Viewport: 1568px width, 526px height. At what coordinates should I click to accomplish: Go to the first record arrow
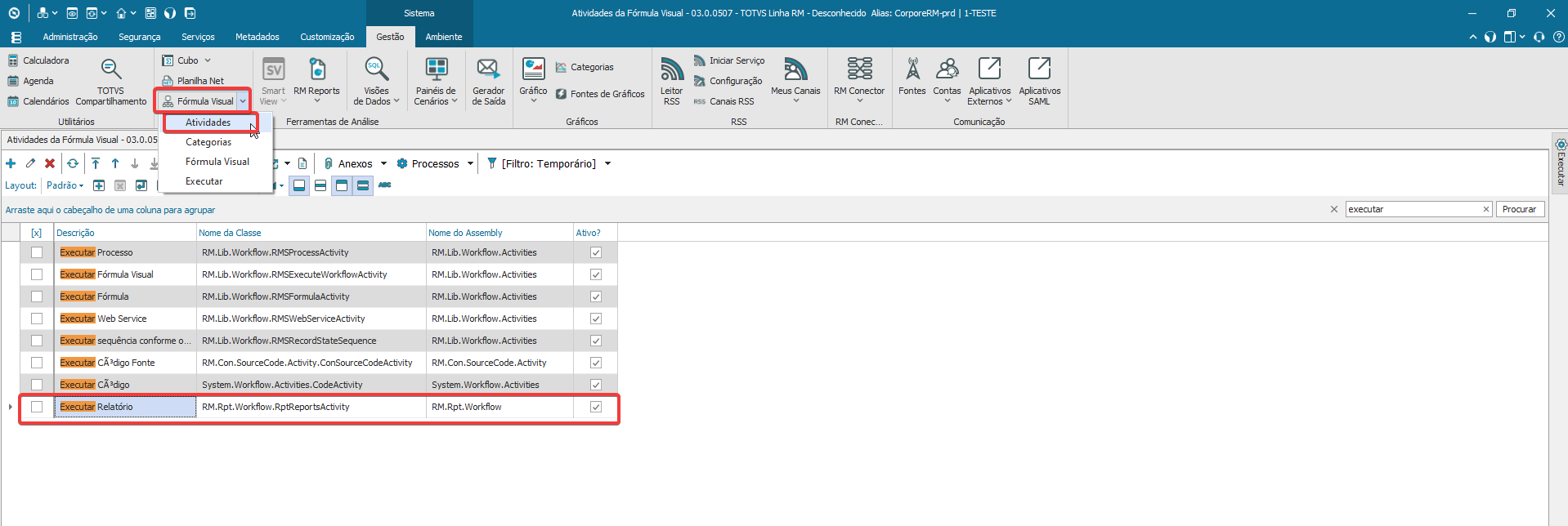click(x=96, y=163)
